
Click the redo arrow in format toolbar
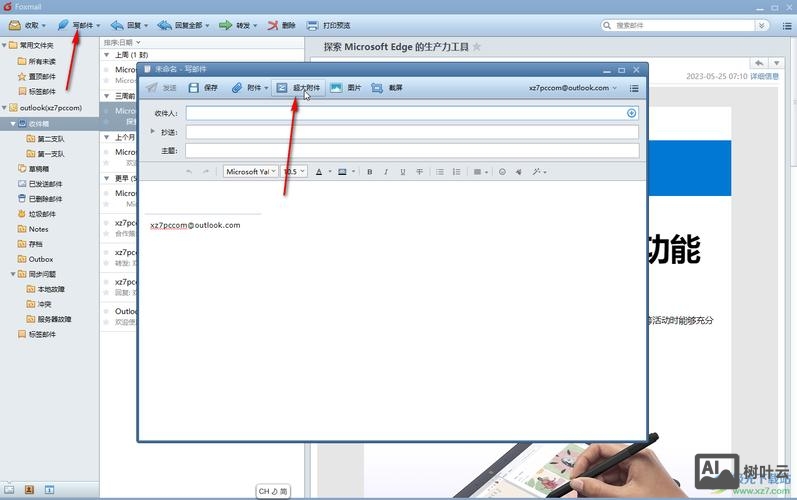[206, 172]
